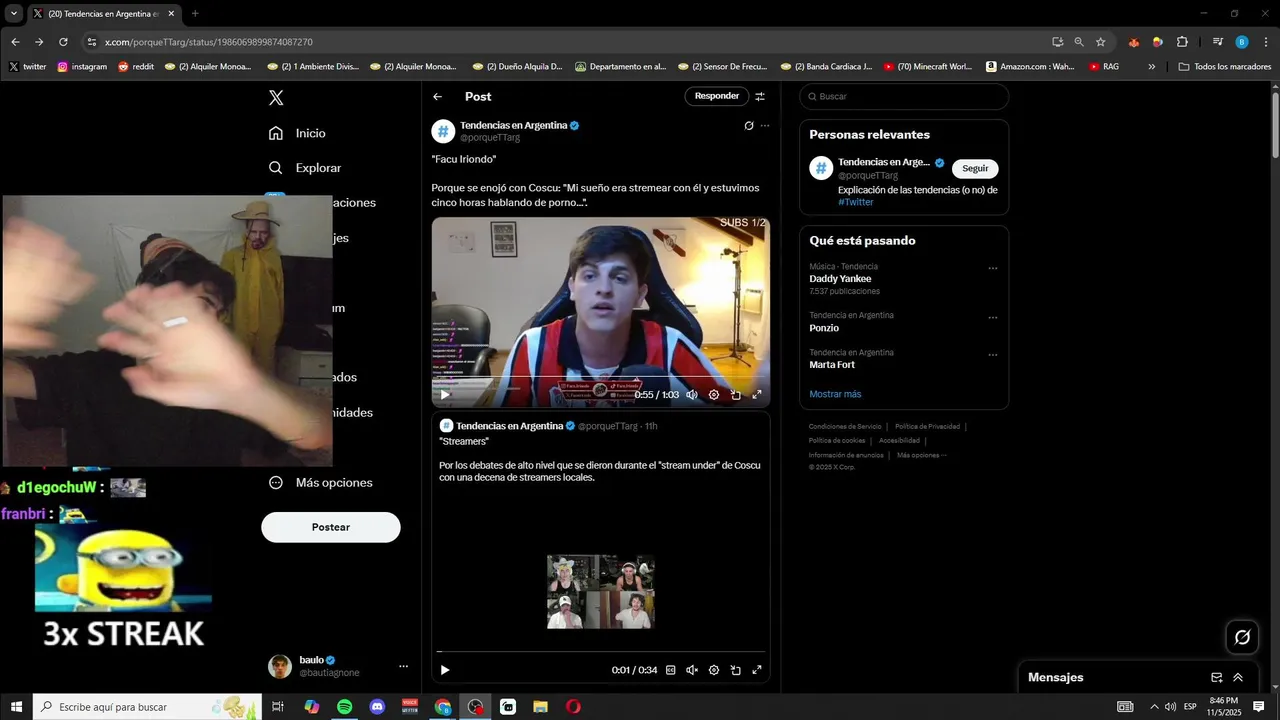Open Más opciones in the sidebar

pyautogui.click(x=321, y=482)
